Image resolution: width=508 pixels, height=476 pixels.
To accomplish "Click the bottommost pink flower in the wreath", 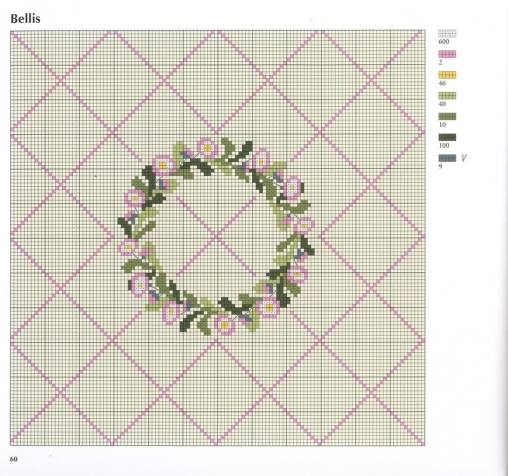I will [225, 324].
